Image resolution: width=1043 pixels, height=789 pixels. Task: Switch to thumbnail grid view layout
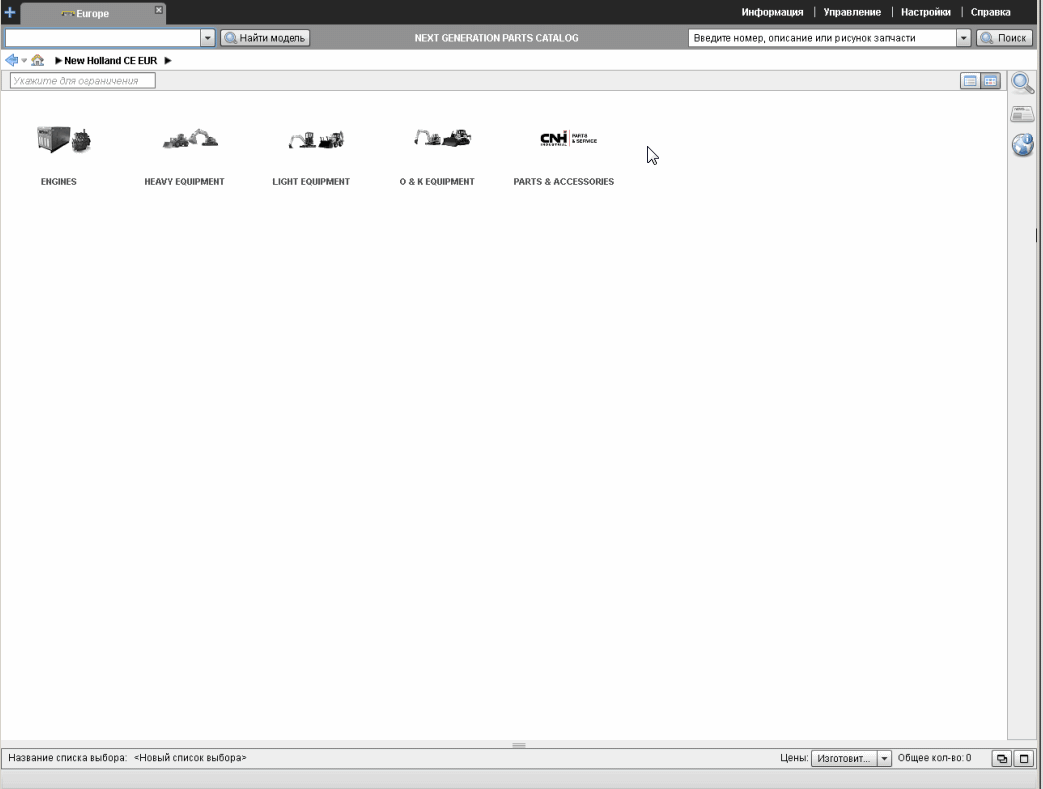[x=990, y=81]
